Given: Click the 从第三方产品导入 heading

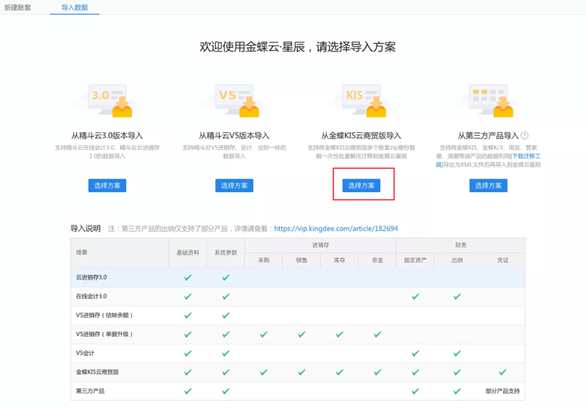Looking at the screenshot, I should [488, 135].
